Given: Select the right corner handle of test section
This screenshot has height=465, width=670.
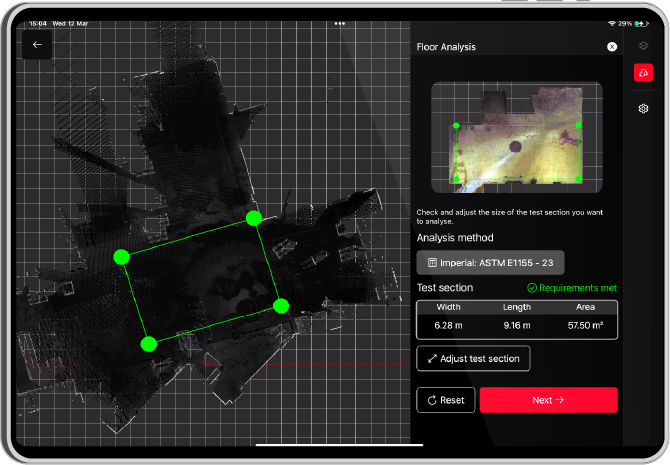Looking at the screenshot, I should pos(281,306).
